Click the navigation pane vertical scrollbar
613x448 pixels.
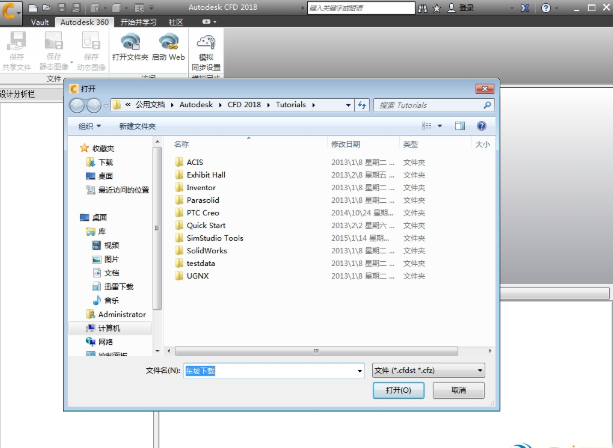pos(157,228)
